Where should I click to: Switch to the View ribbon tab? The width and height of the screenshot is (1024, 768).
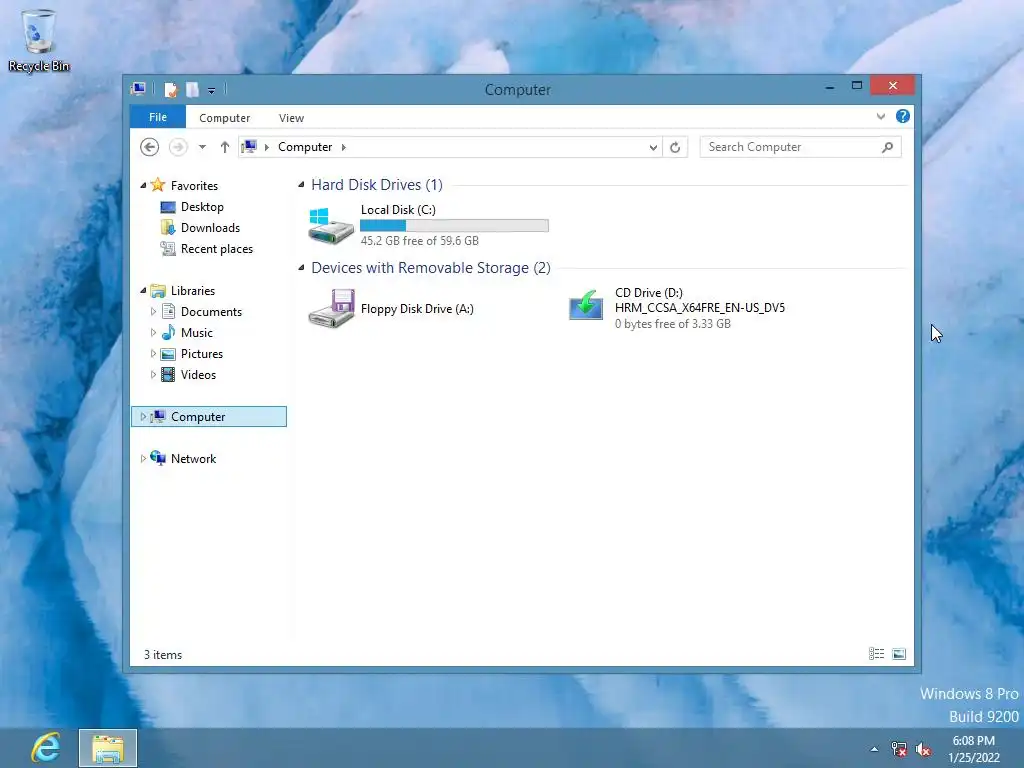pyautogui.click(x=291, y=118)
